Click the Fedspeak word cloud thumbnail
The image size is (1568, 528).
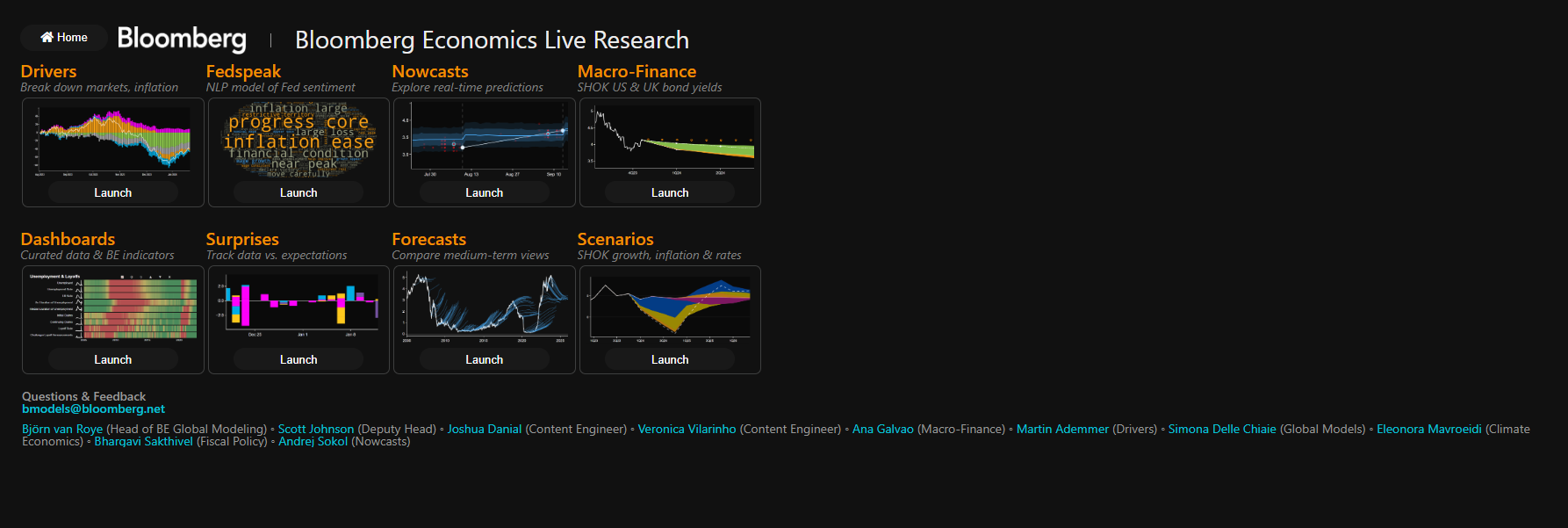coord(298,141)
